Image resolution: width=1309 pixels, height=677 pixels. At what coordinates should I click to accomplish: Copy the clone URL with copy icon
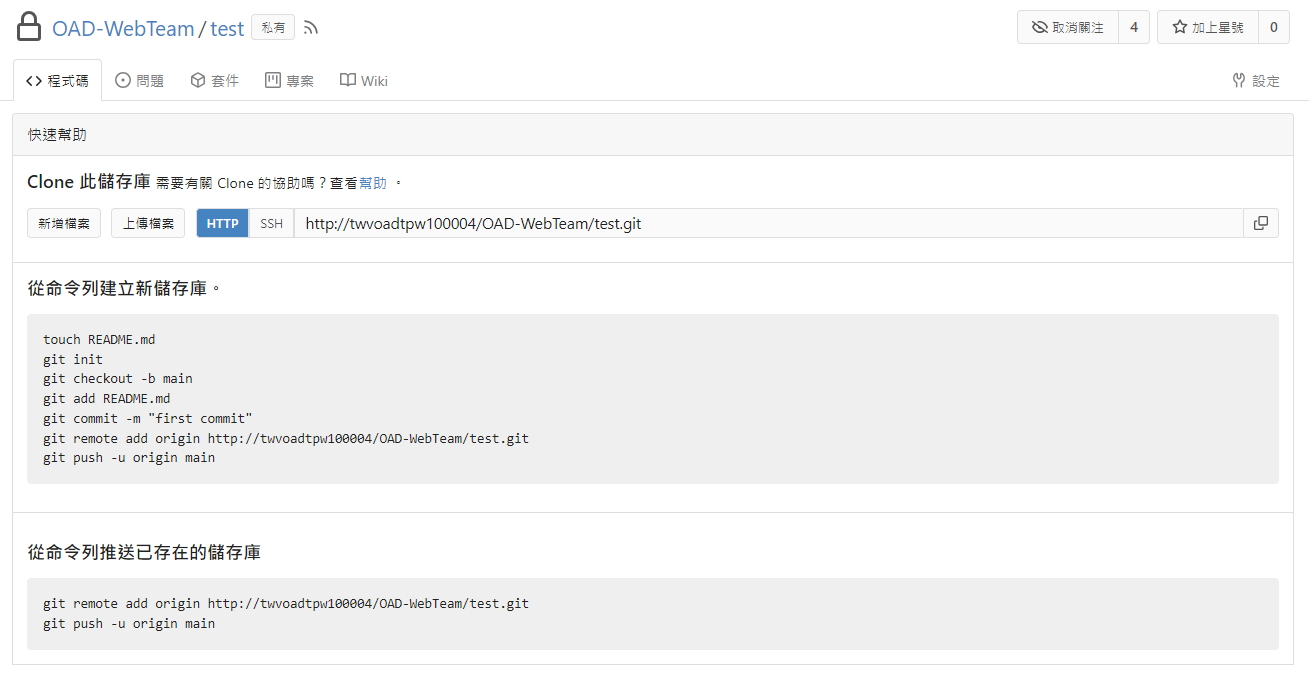pyautogui.click(x=1260, y=223)
